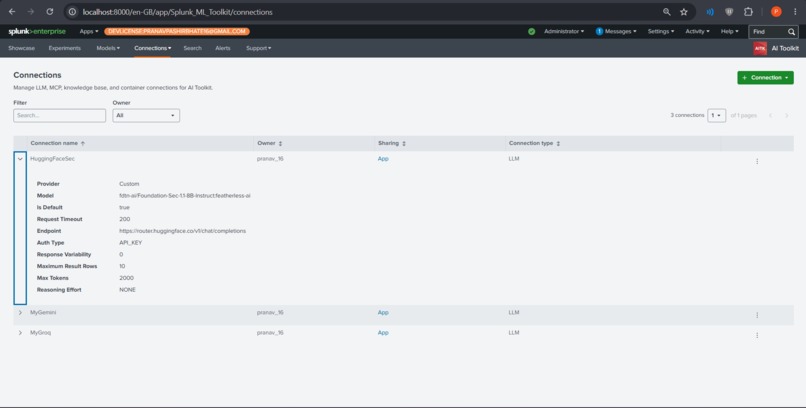The width and height of the screenshot is (806, 408).
Task: Click the site info icon in address bar
Action: coord(72,12)
